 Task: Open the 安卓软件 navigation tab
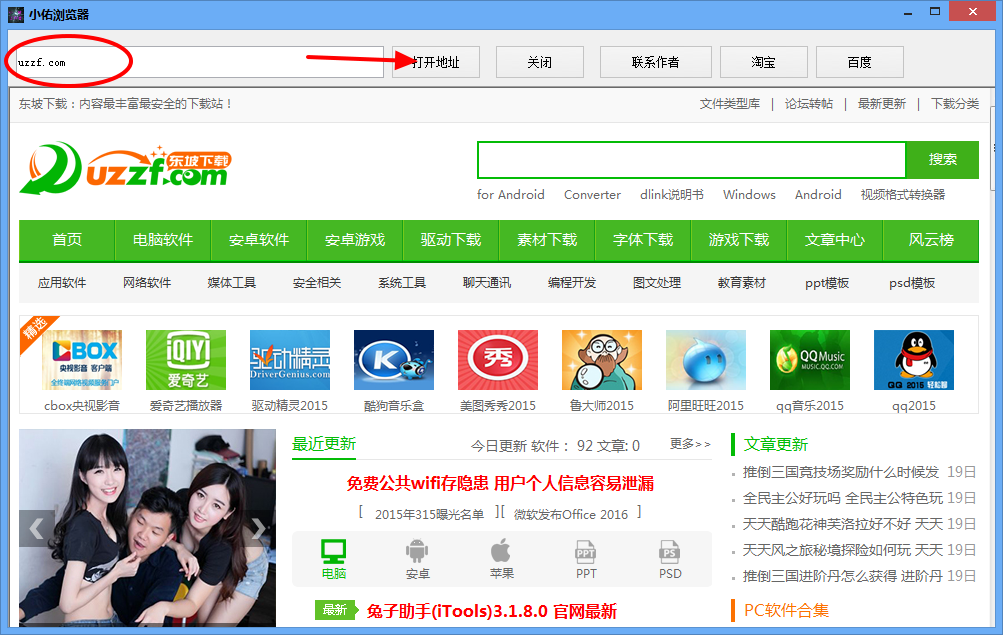point(259,240)
